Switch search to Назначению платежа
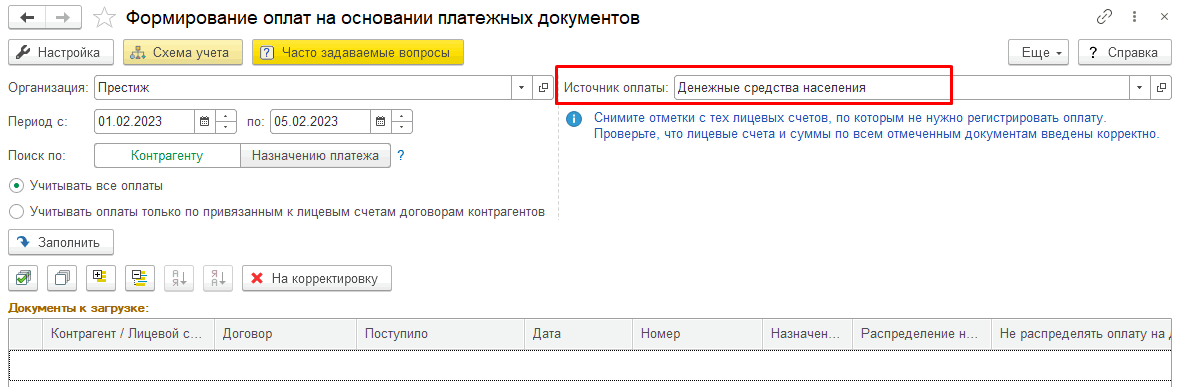 coord(315,155)
